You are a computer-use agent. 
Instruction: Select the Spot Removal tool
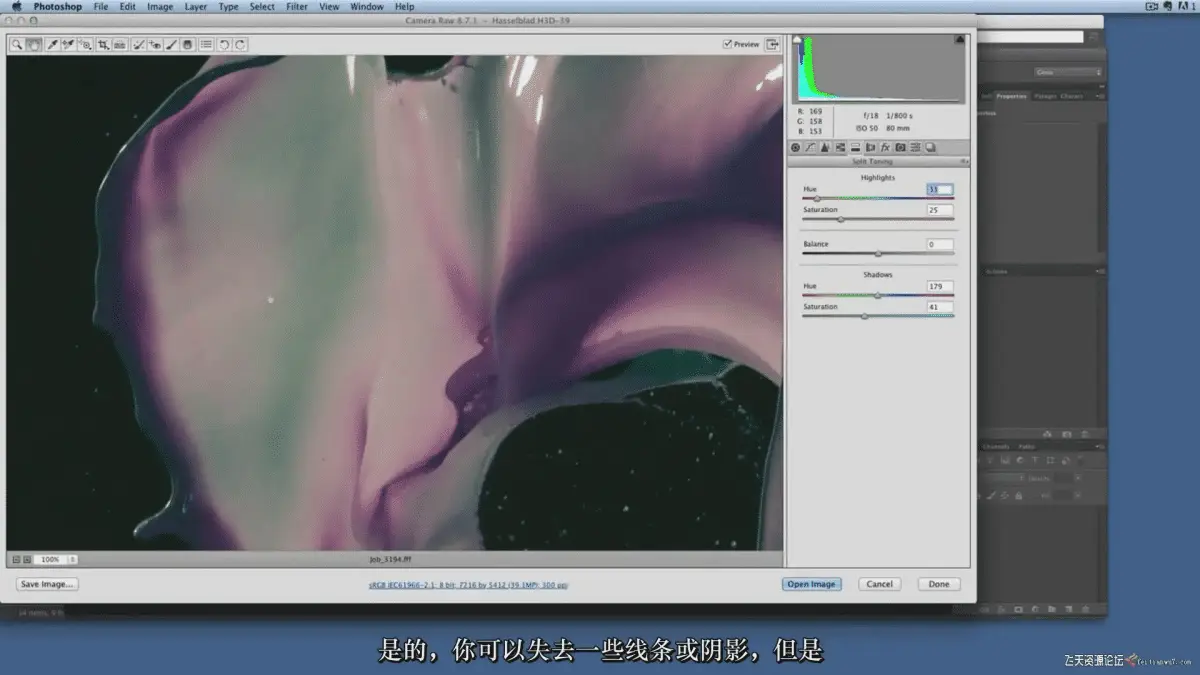click(x=138, y=45)
